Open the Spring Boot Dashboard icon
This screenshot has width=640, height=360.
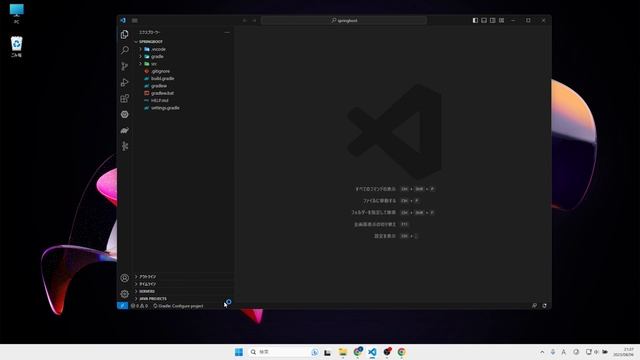[124, 114]
